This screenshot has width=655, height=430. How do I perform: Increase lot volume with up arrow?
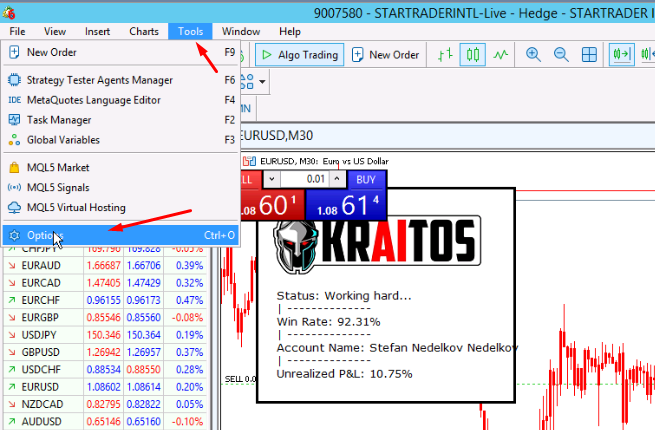[336, 178]
